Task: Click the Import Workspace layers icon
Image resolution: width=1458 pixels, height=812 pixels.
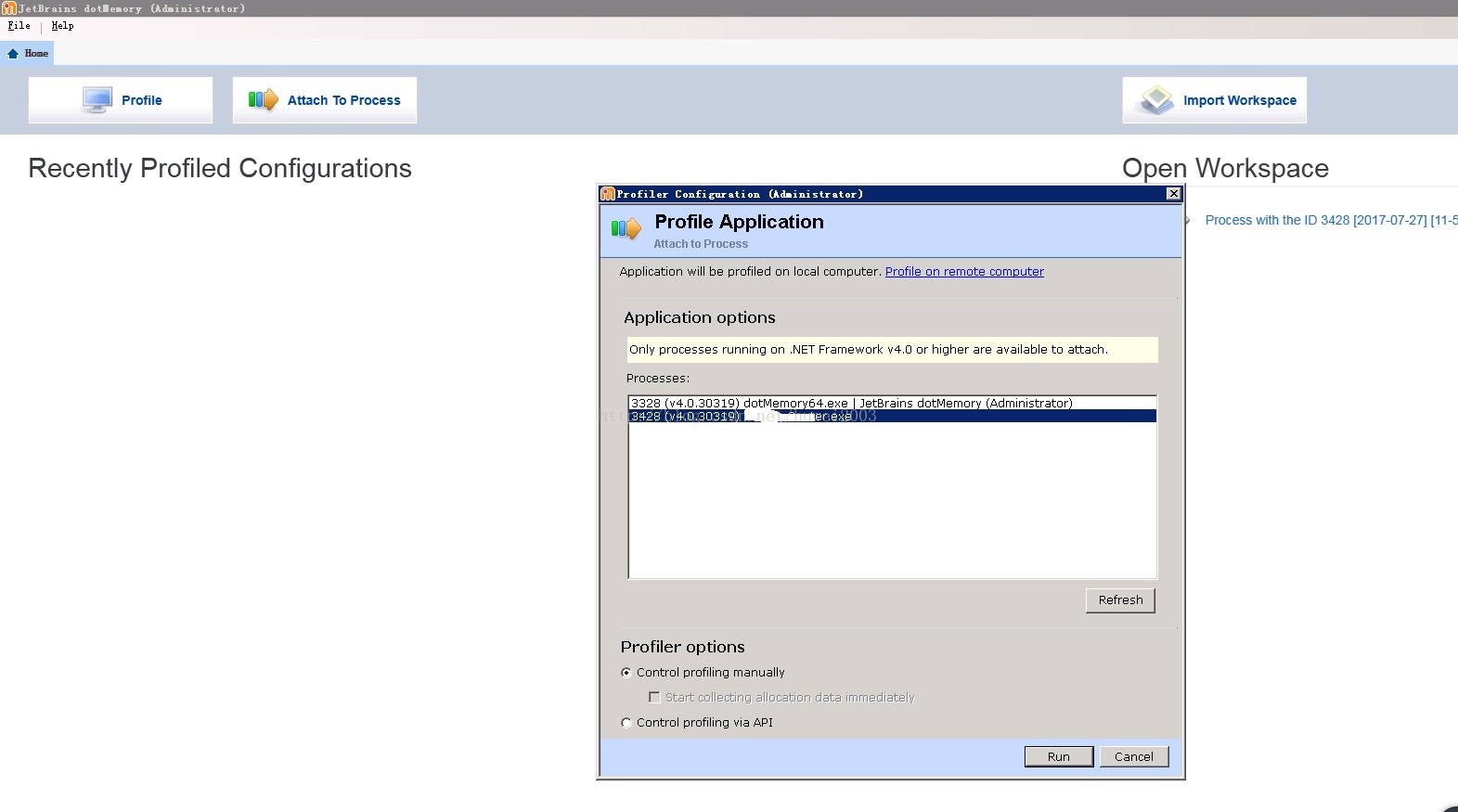Action: click(1156, 99)
